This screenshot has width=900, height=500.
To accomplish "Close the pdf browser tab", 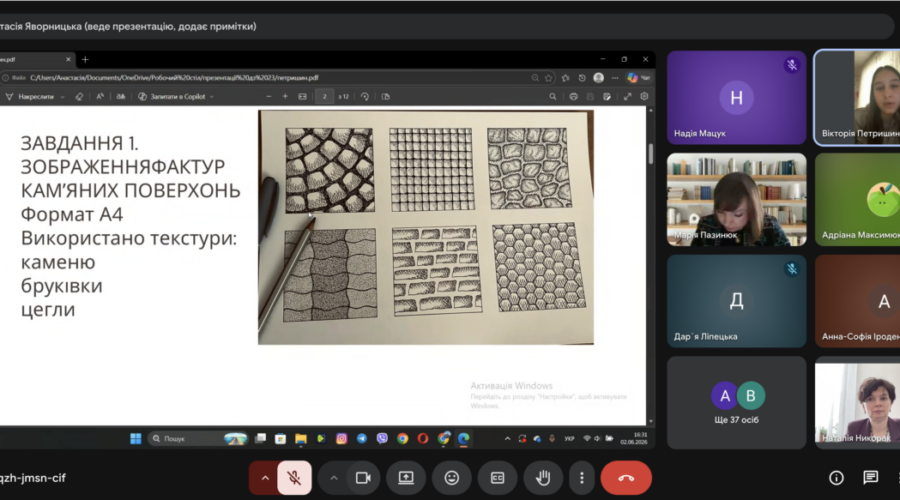I will coord(68,59).
